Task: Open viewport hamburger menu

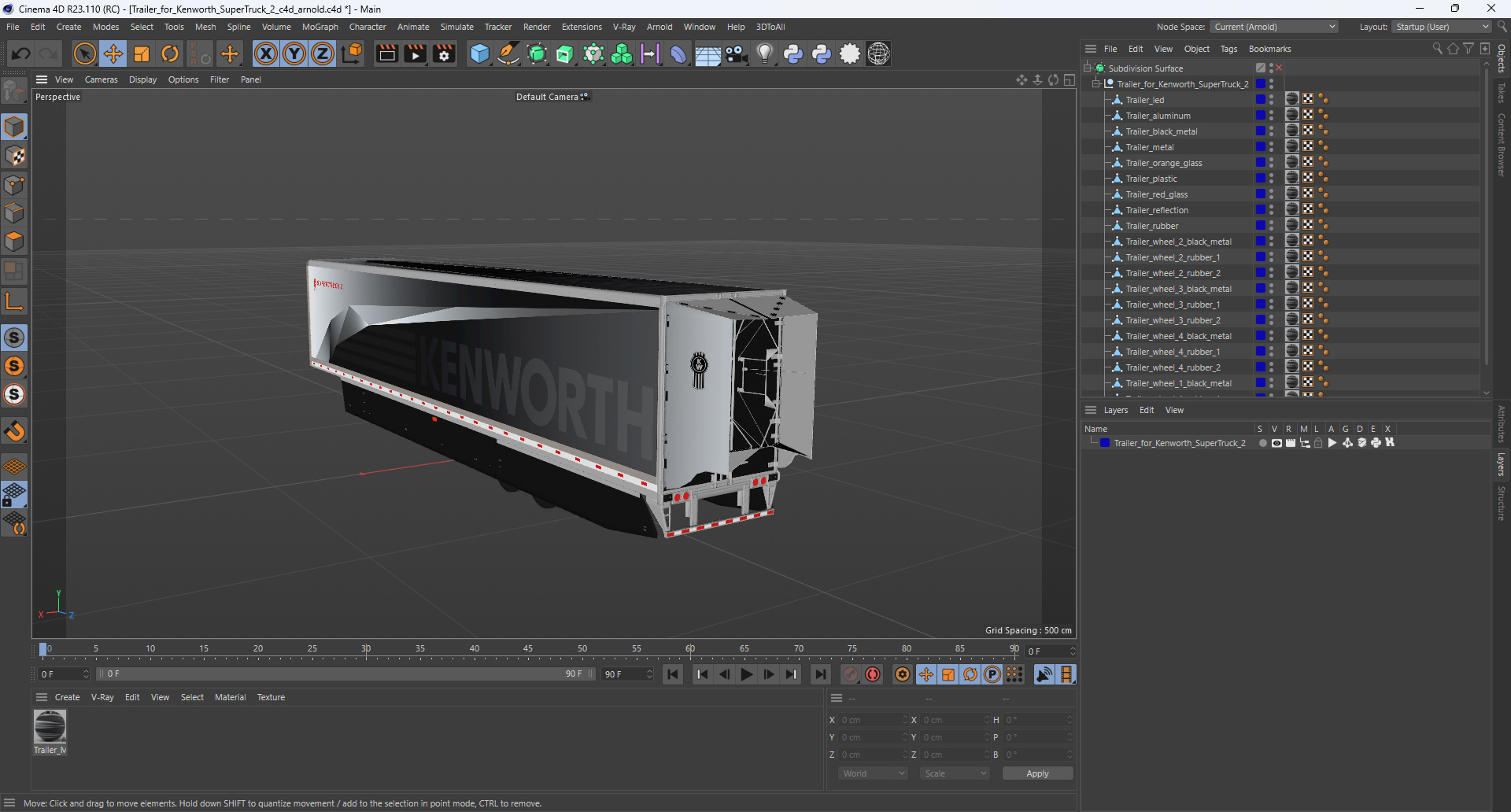Action: pyautogui.click(x=42, y=79)
